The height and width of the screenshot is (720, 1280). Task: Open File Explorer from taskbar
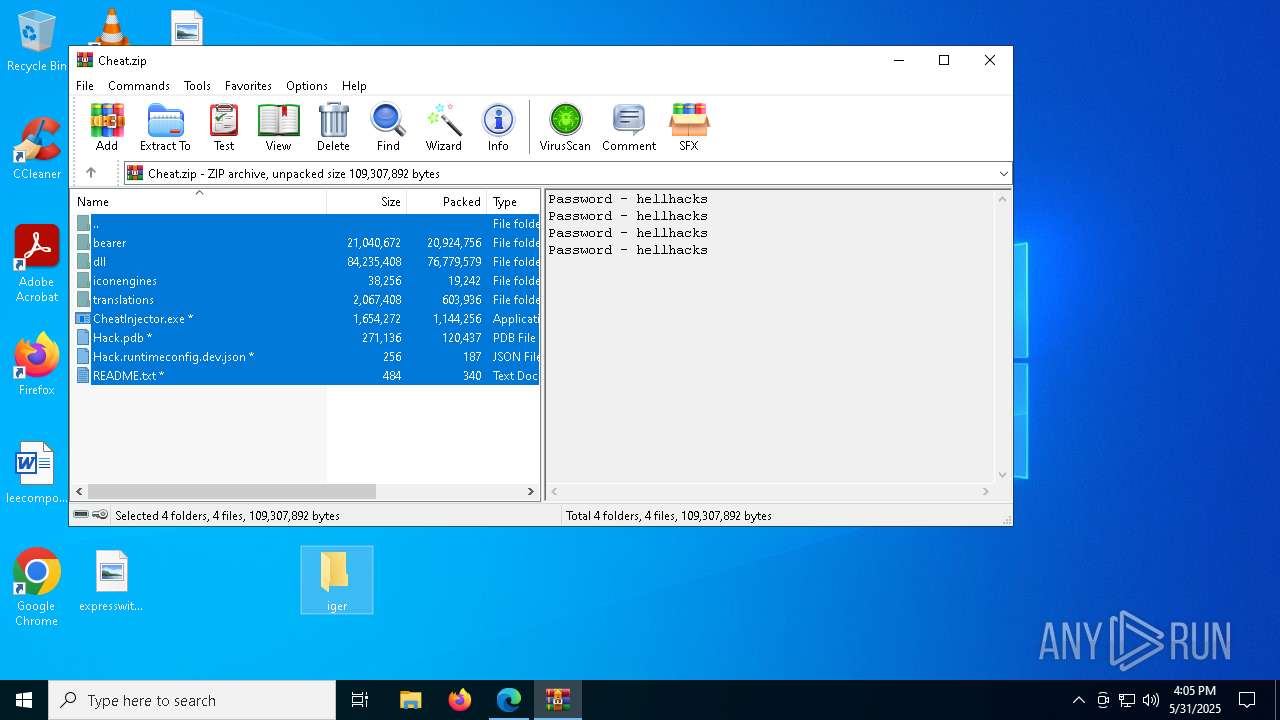410,700
